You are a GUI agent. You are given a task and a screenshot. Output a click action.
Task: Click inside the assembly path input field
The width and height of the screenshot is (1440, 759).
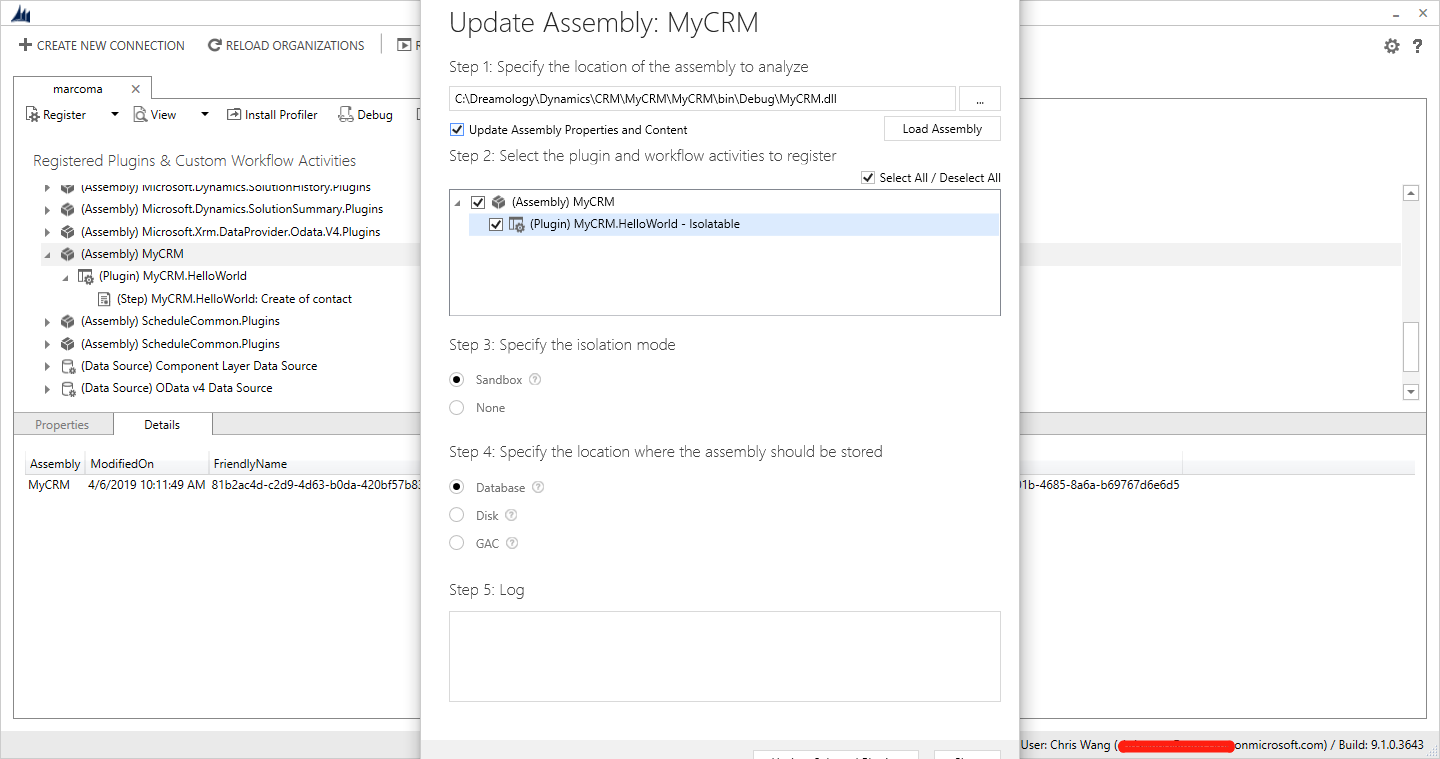click(700, 98)
